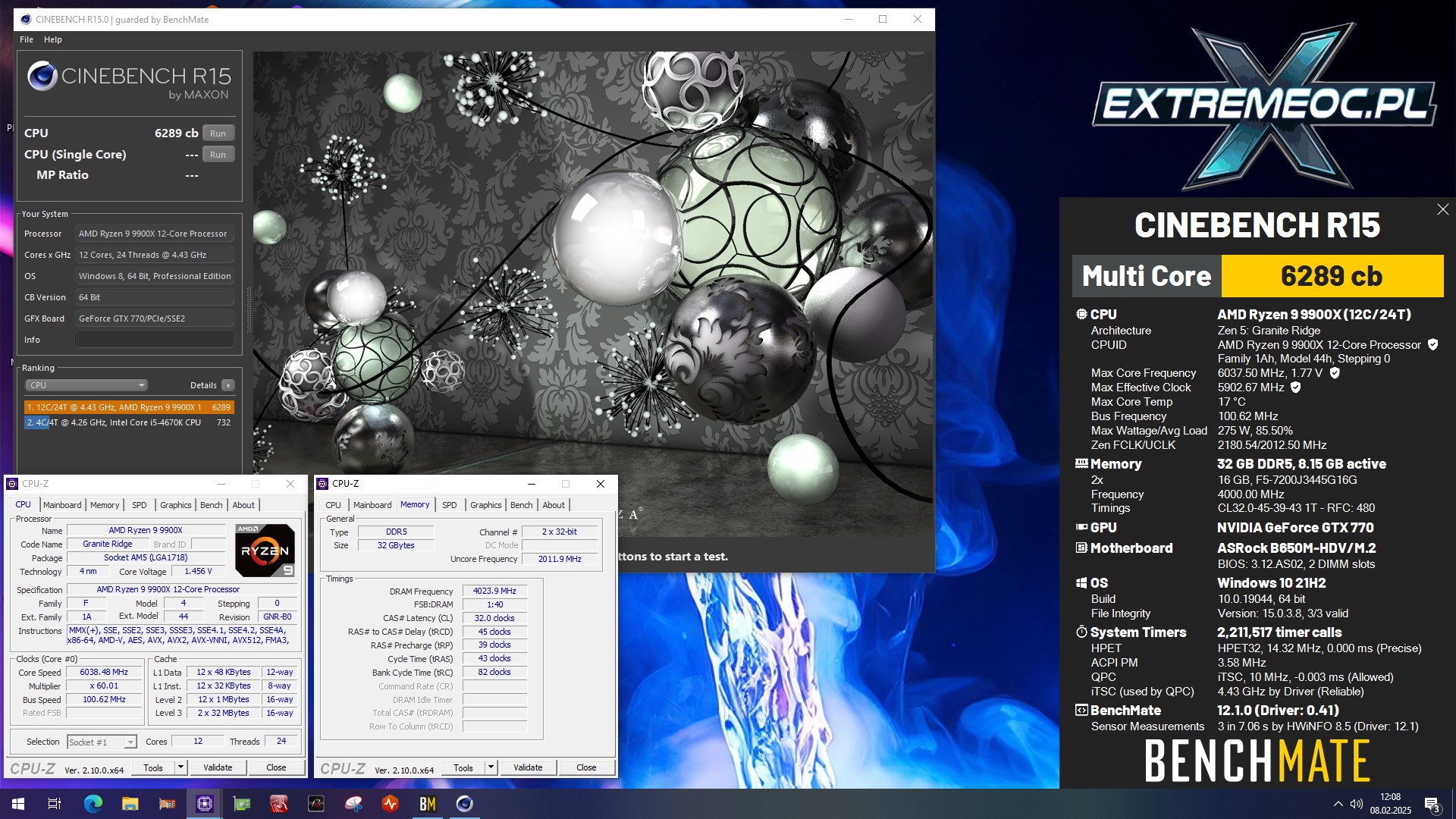This screenshot has height=819, width=1456.
Task: Click the Info field in Your System
Action: tap(155, 340)
